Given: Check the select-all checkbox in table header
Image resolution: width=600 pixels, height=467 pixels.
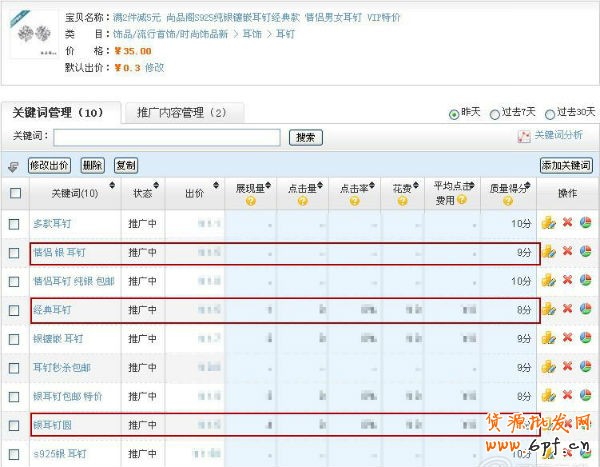Looking at the screenshot, I should [15, 193].
